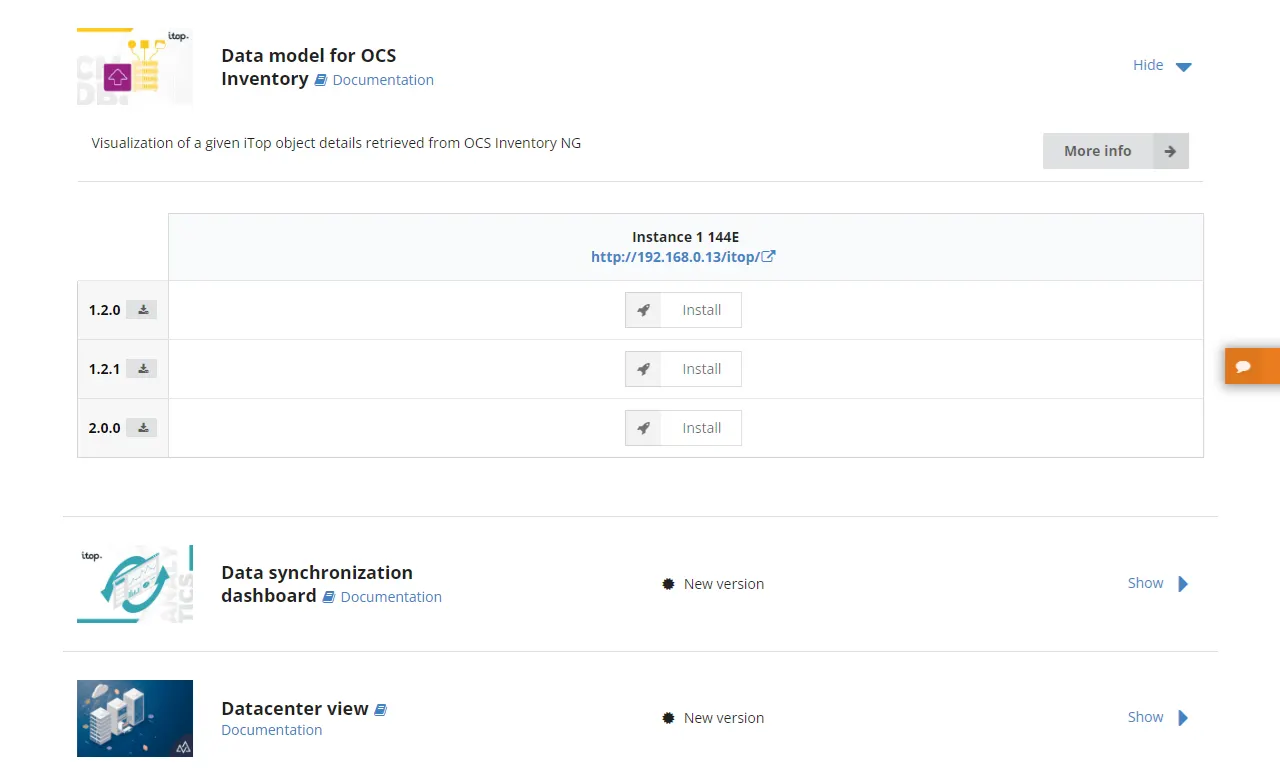Click Data synchronization dashboard thumbnail

coord(135,584)
